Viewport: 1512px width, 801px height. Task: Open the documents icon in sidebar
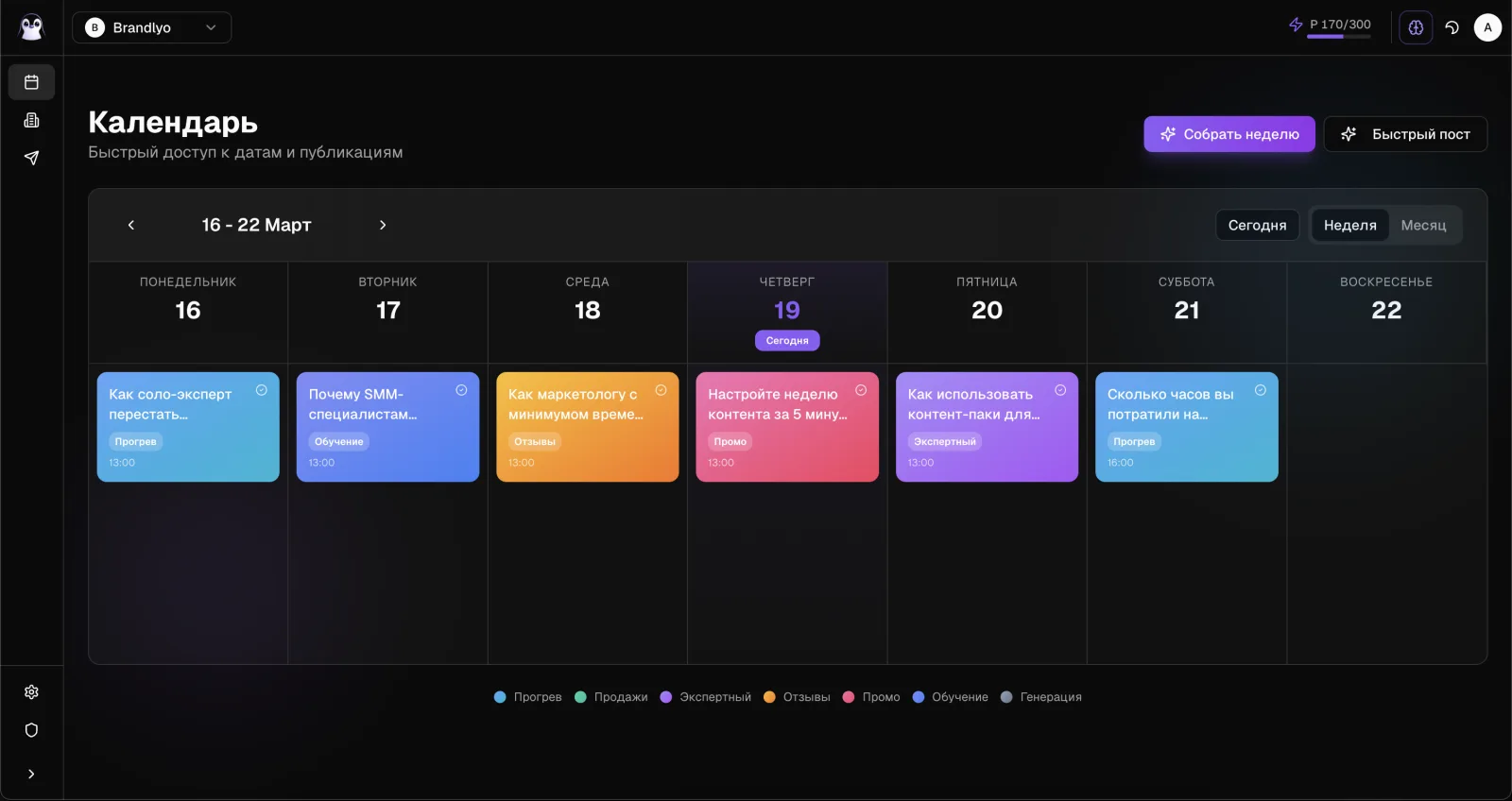point(31,120)
